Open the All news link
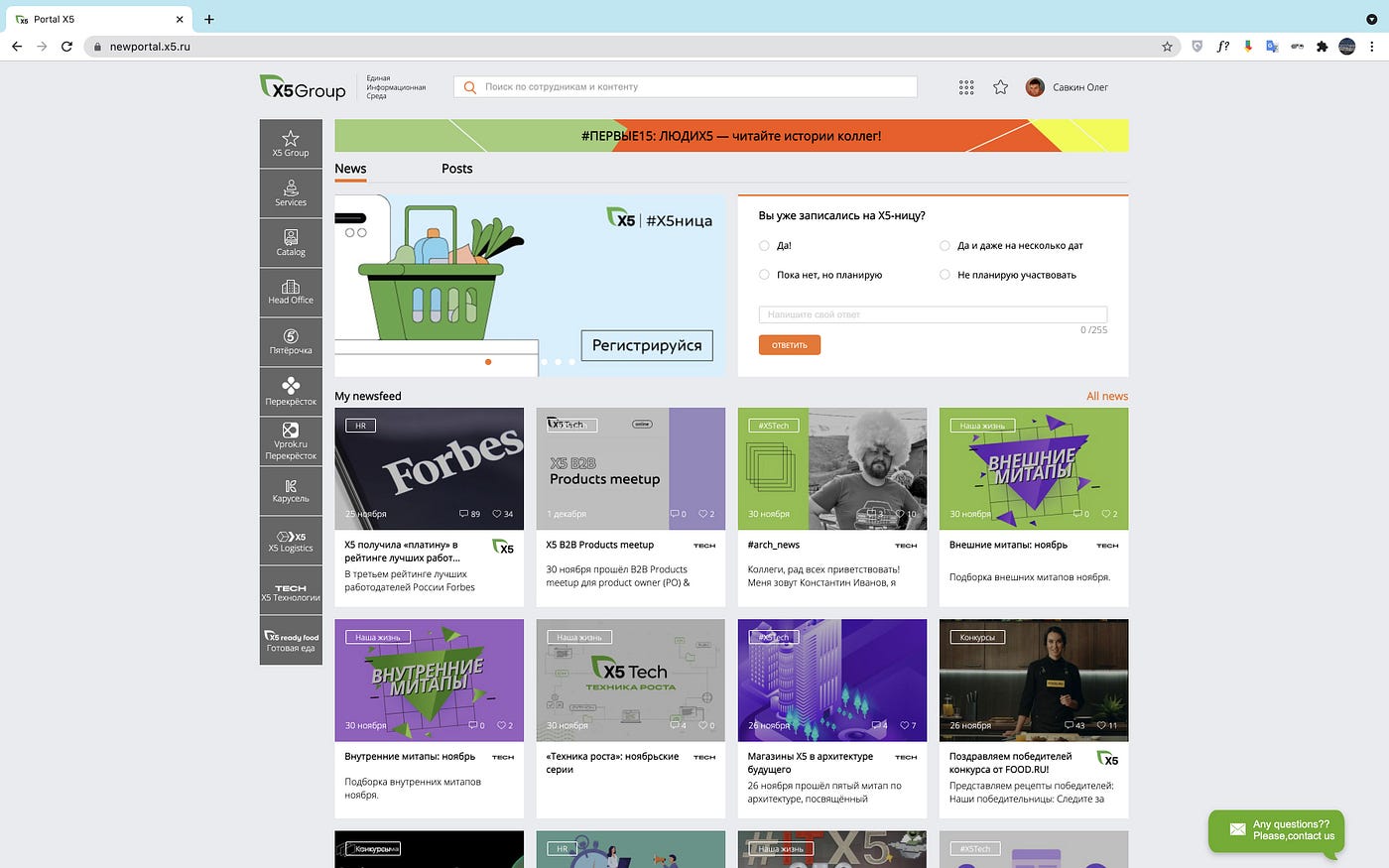This screenshot has width=1389, height=868. tap(1107, 396)
